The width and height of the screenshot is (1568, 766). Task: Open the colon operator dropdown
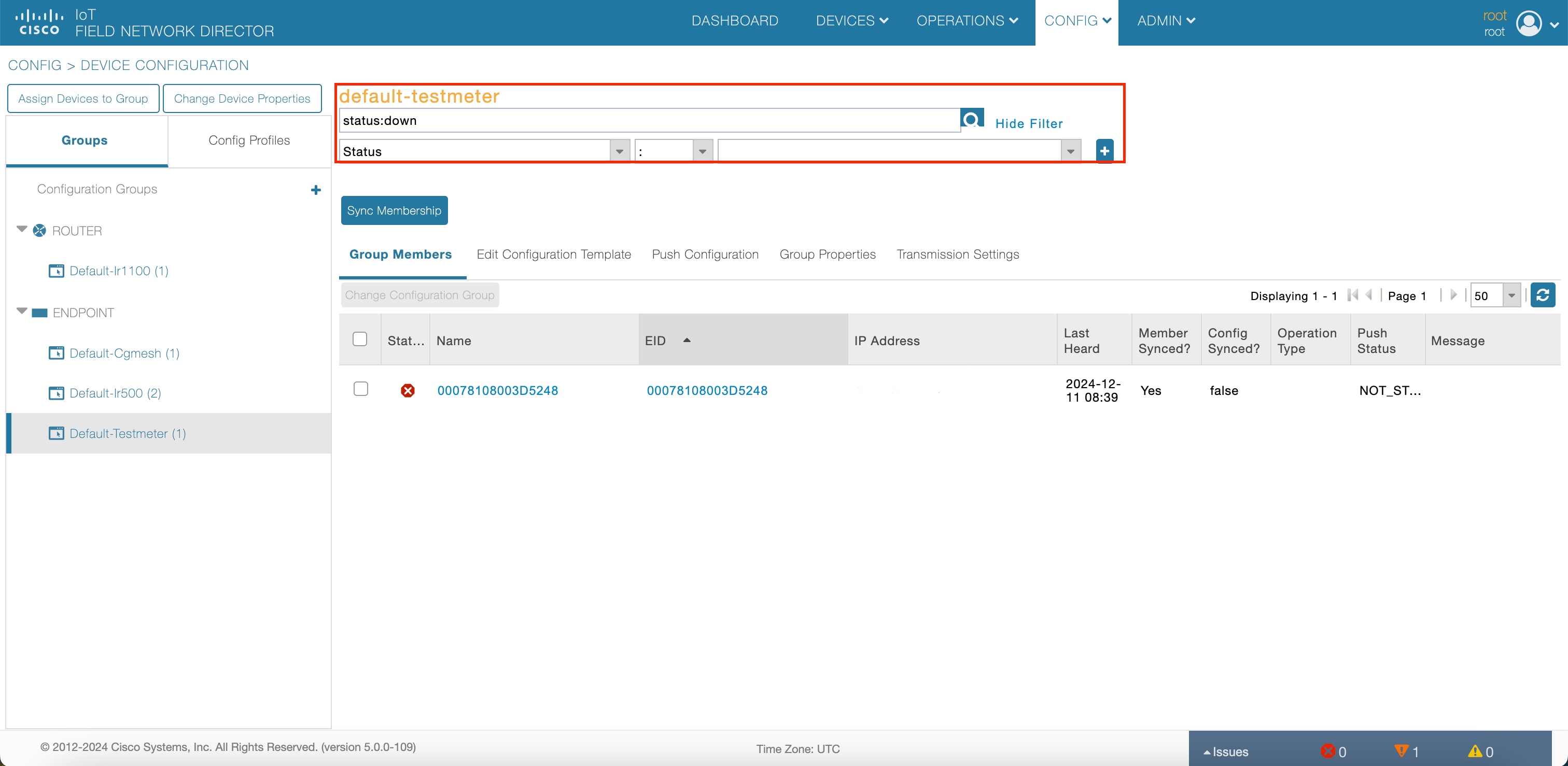pyautogui.click(x=703, y=151)
